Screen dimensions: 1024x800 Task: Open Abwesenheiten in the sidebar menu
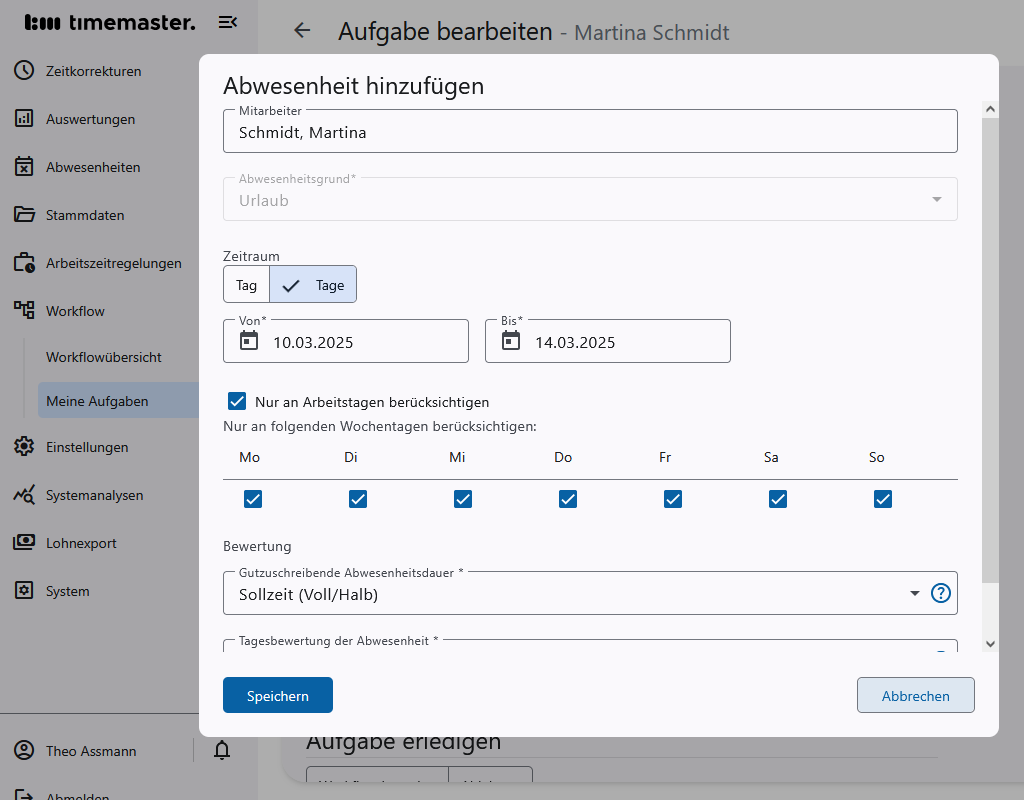tap(93, 167)
